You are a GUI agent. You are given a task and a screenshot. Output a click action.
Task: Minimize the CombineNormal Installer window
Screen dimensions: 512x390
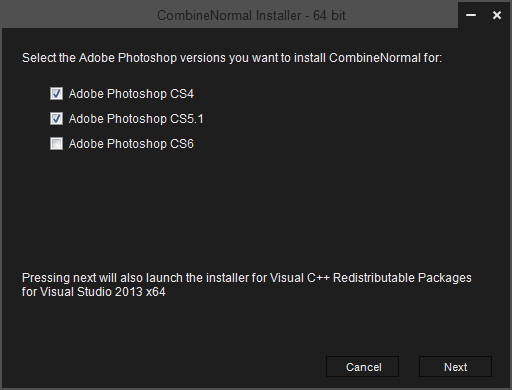tap(471, 15)
